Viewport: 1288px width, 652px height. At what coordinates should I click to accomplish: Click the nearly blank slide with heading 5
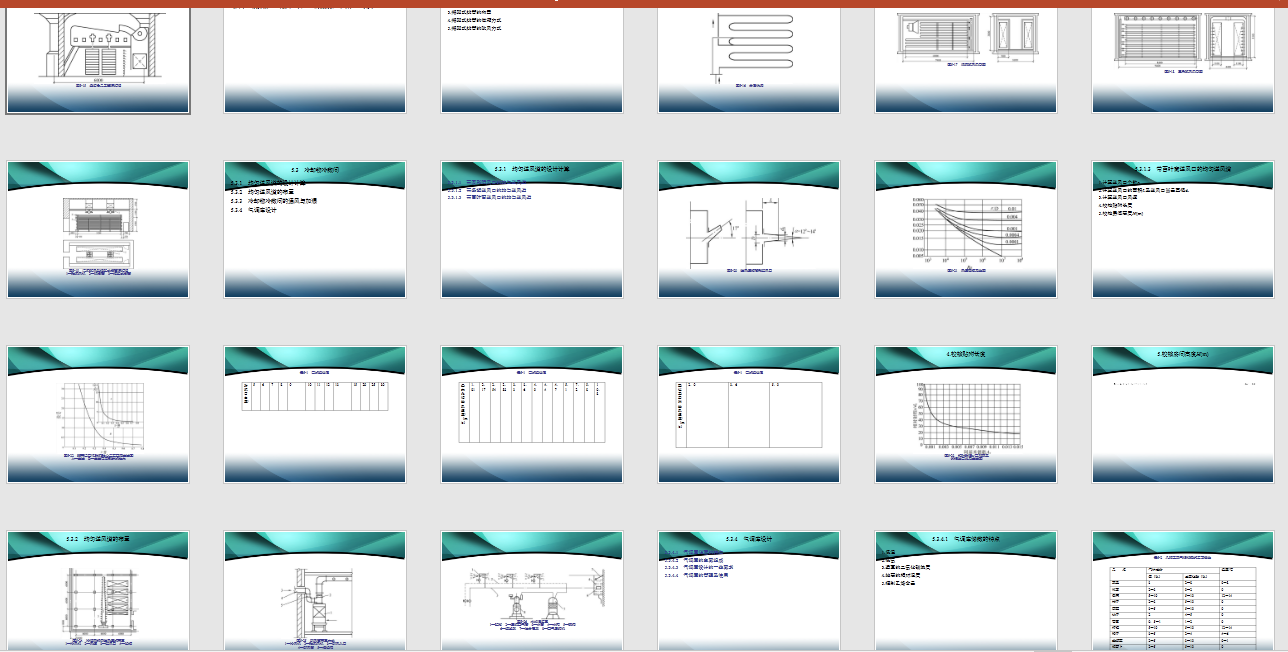click(x=1183, y=415)
